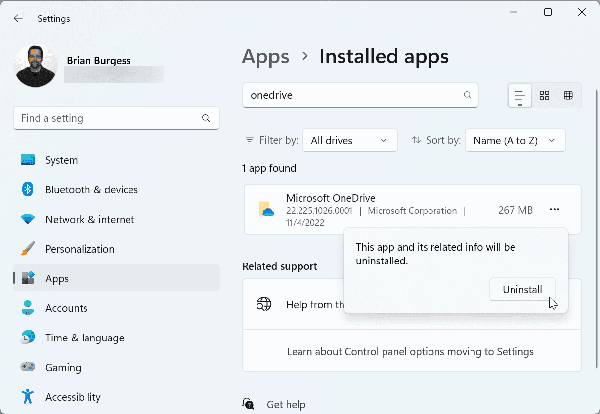Click the Accessibility figure icon
Viewport: 600px width, 414px height.
(x=28, y=396)
